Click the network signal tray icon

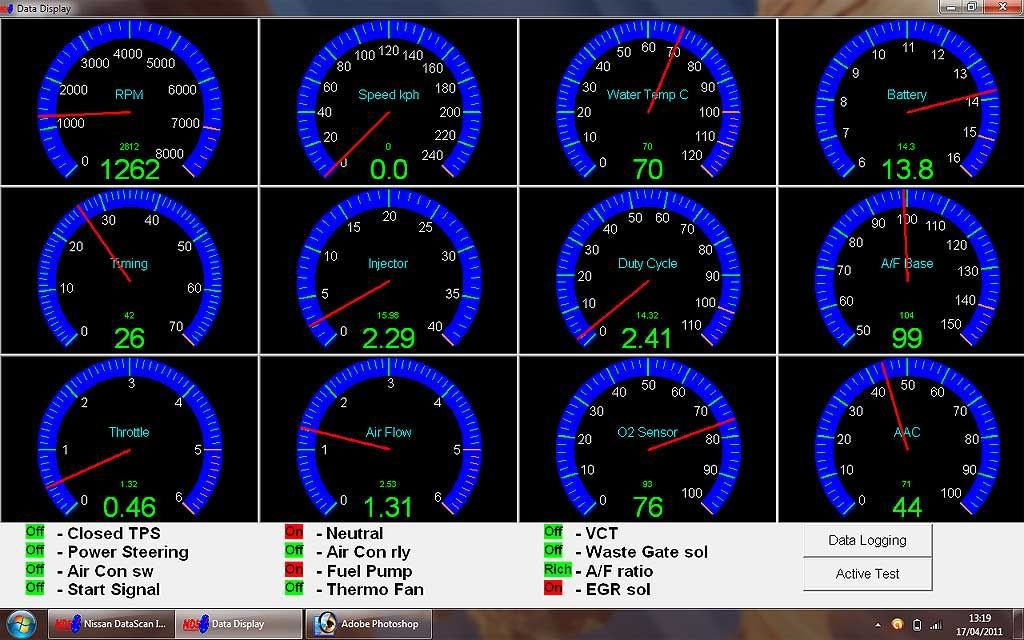(936, 624)
